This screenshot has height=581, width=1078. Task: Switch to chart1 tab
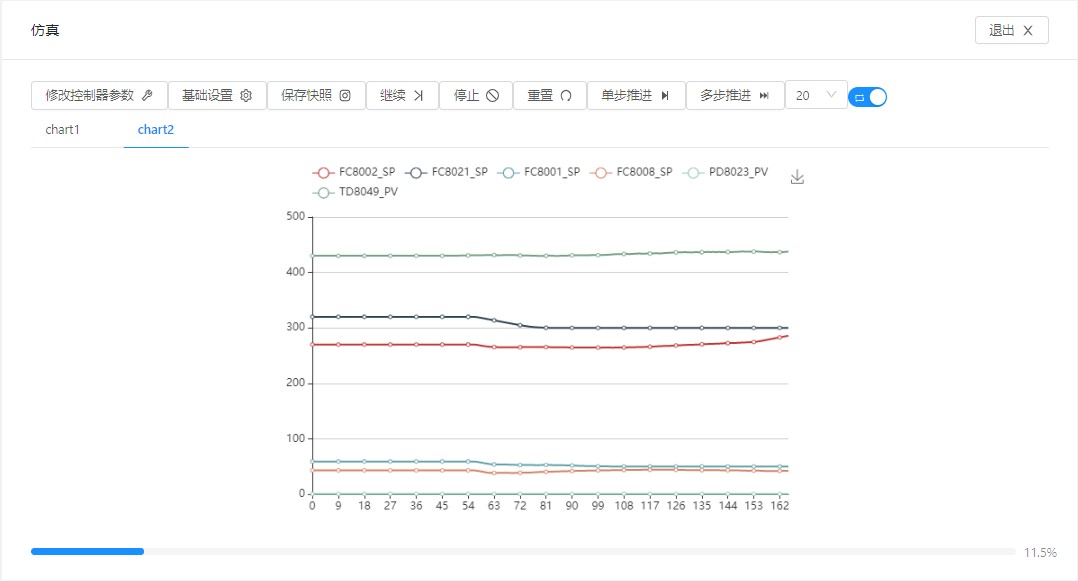pyautogui.click(x=62, y=130)
